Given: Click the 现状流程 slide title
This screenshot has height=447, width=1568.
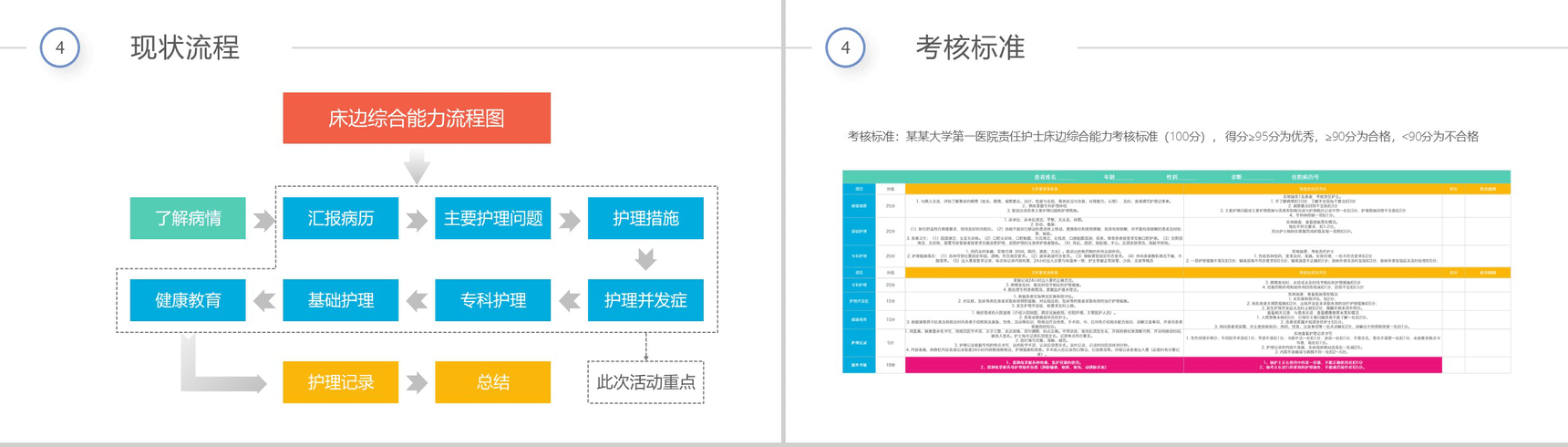Looking at the screenshot, I should click(x=185, y=47).
